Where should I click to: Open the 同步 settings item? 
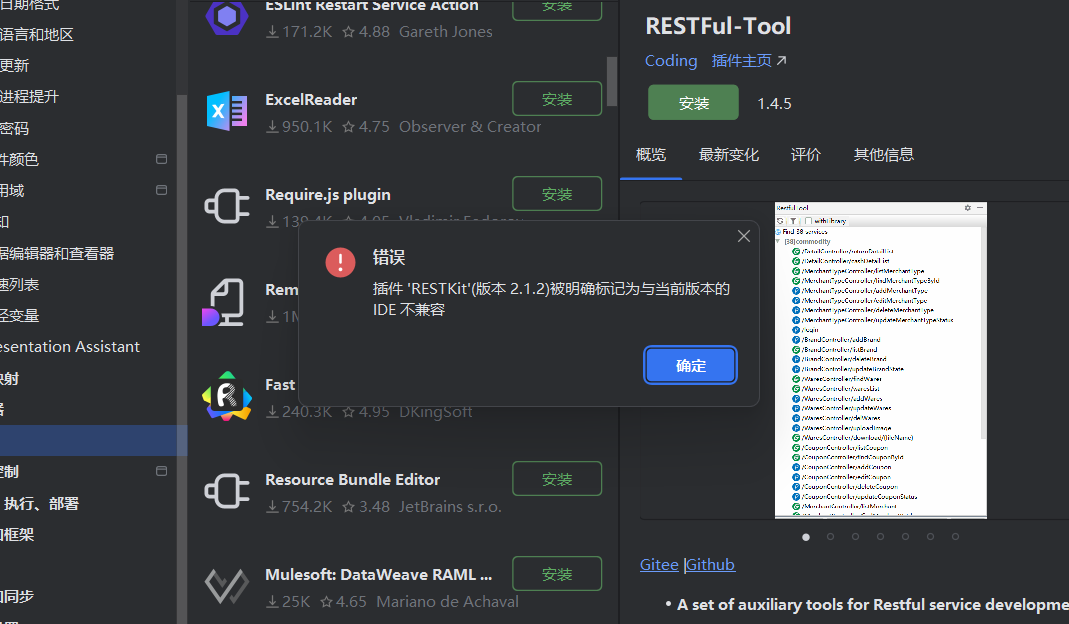(x=17, y=597)
